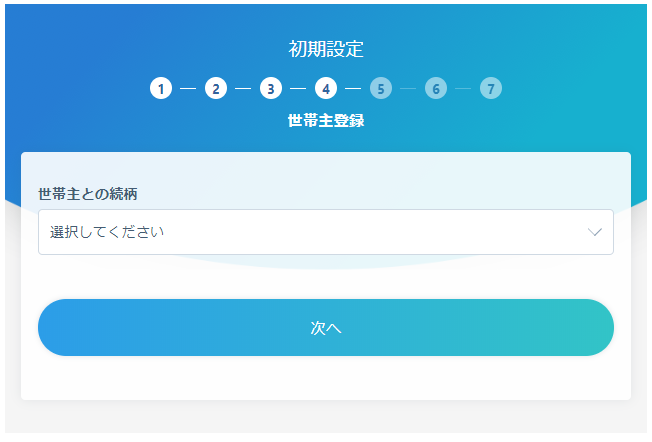
Task: Click connector line between steps 2 and 3
Action: 243,88
